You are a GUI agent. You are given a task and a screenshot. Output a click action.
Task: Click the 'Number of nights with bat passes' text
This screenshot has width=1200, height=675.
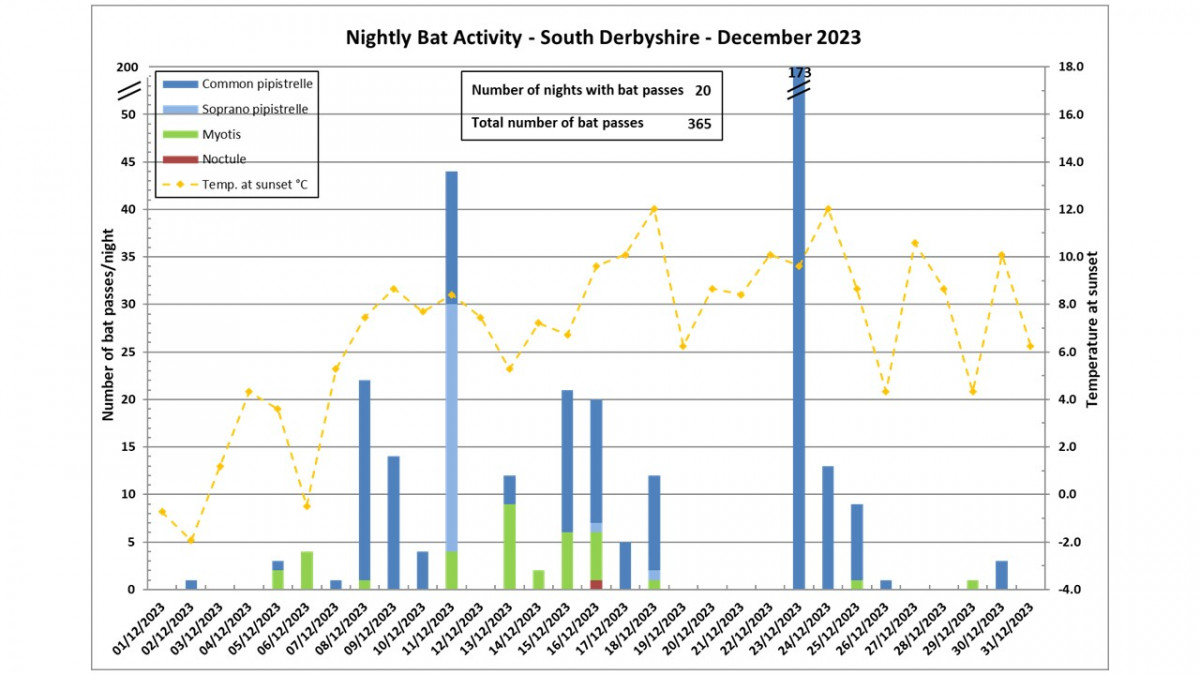577,90
